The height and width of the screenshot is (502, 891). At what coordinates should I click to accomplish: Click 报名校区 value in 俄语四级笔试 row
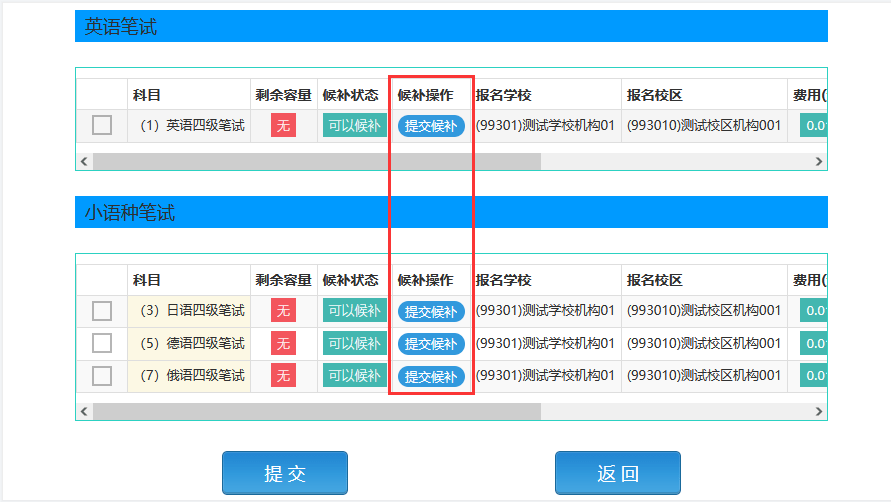click(704, 375)
